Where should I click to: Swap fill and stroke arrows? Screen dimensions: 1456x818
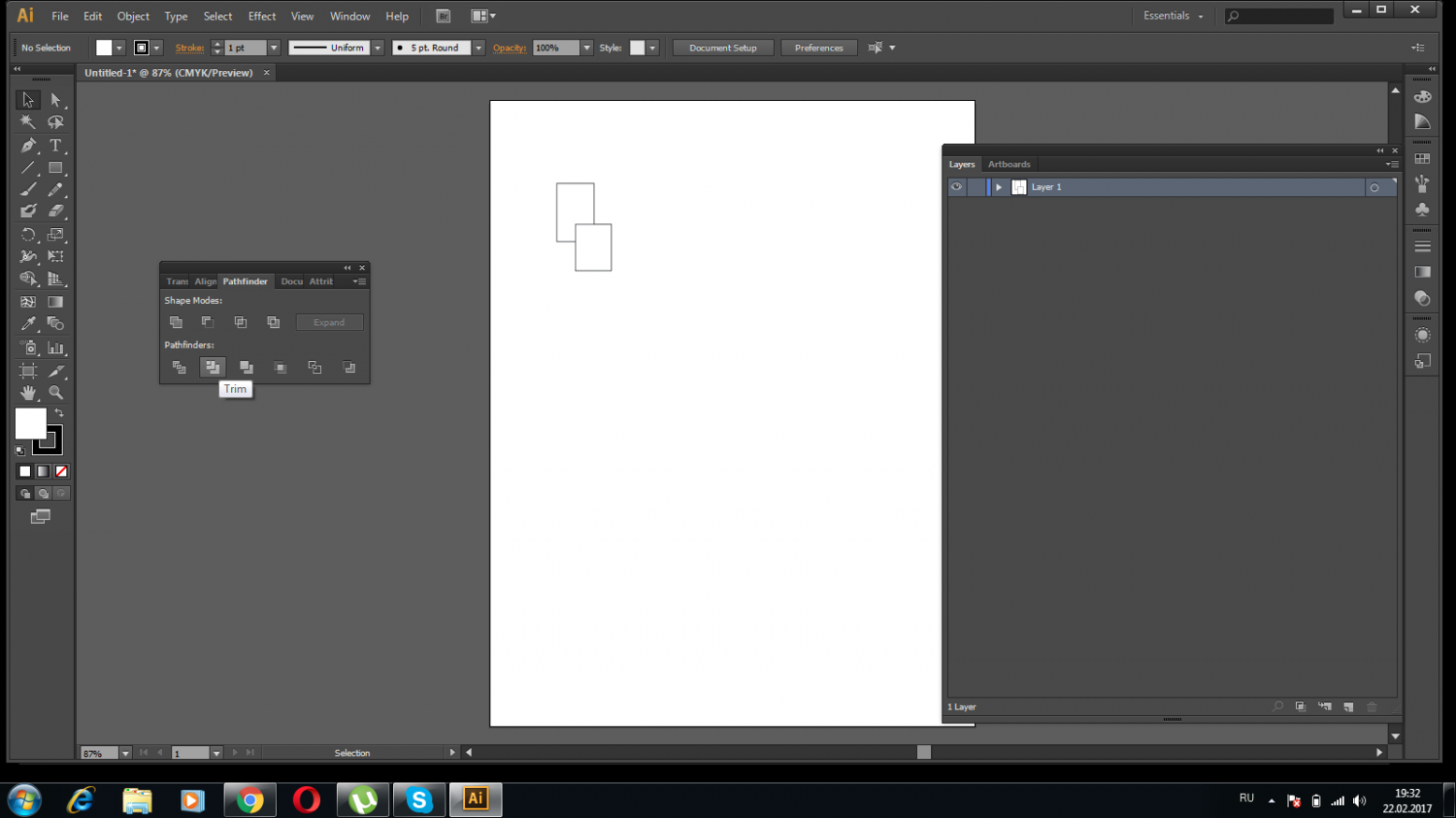point(59,413)
